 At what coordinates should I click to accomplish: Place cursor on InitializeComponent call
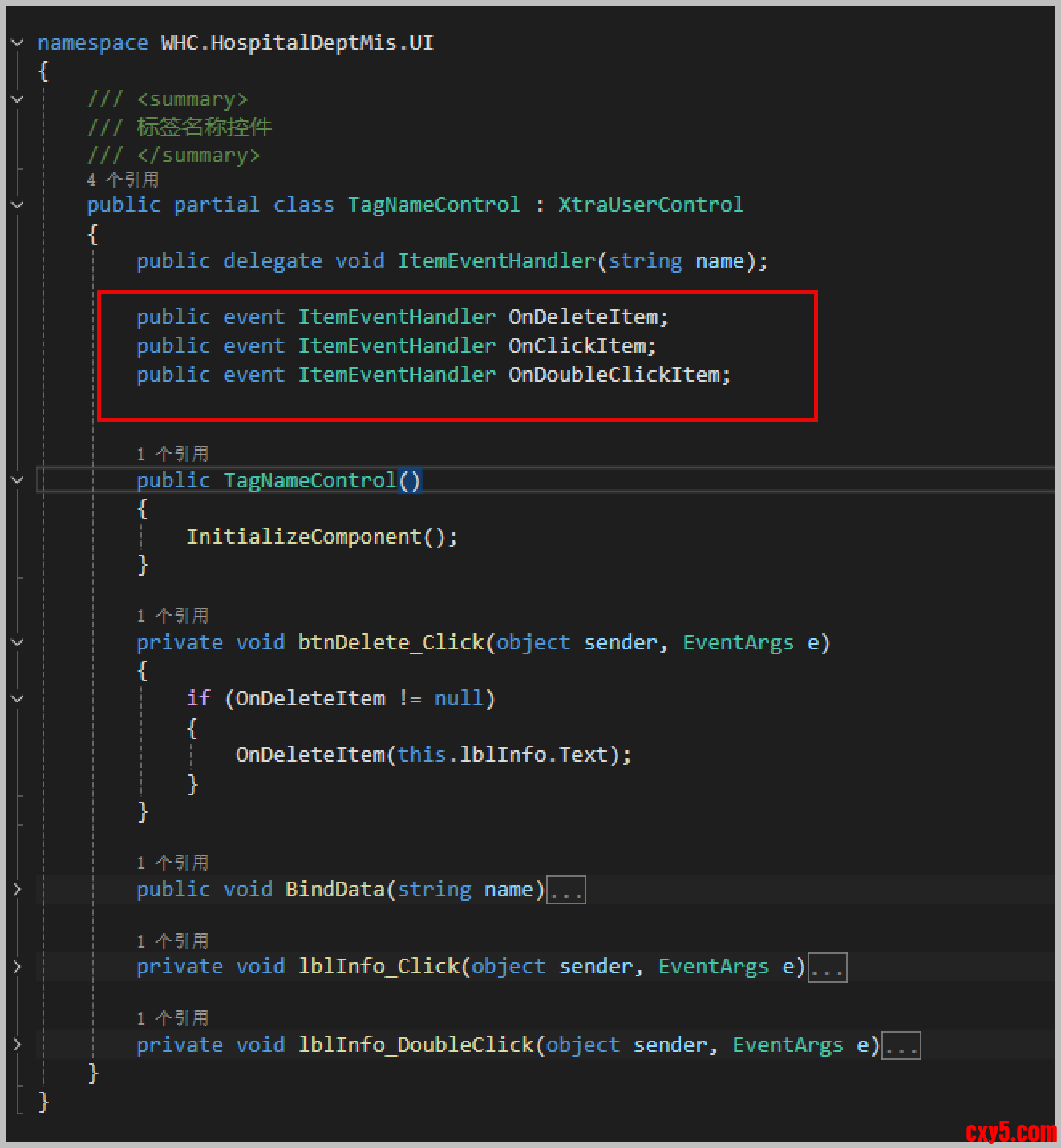[x=304, y=537]
